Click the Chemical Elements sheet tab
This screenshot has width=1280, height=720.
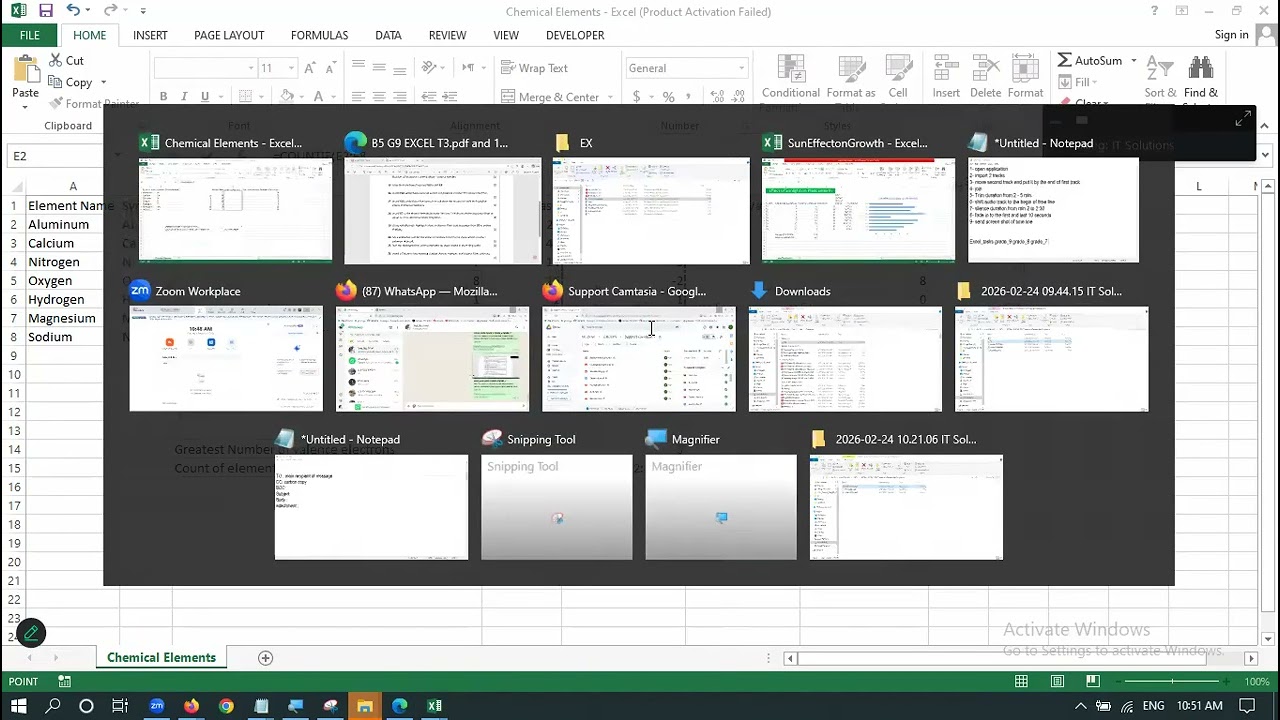(x=161, y=657)
